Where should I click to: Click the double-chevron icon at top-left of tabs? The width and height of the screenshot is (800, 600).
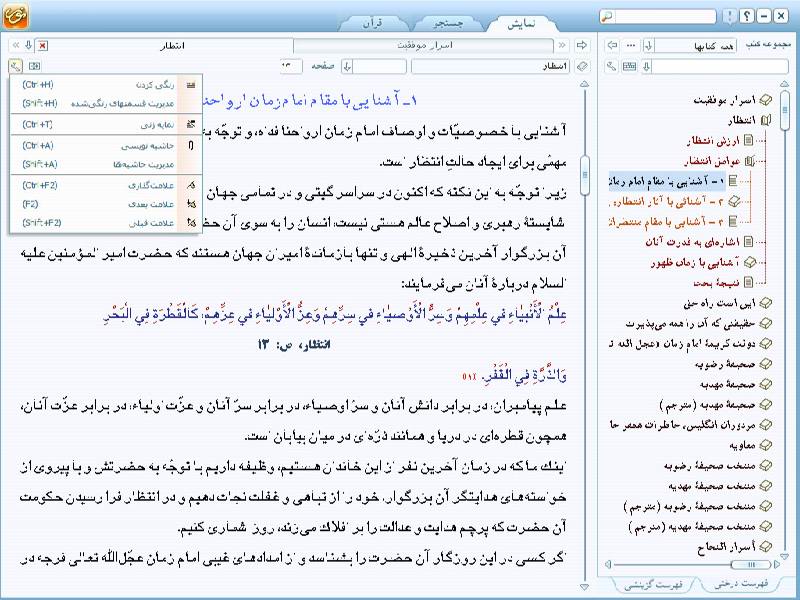15,45
